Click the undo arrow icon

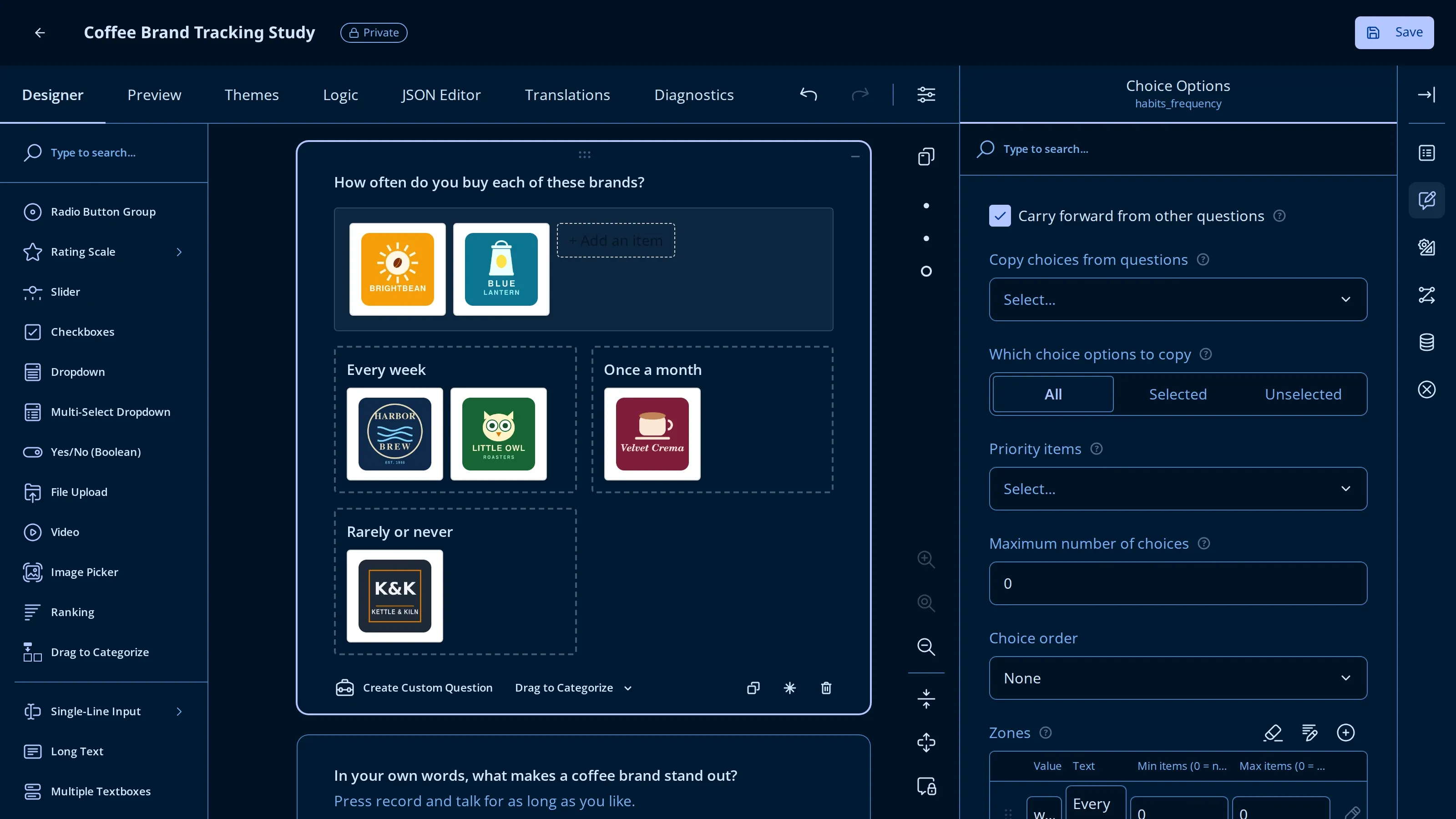pyautogui.click(x=808, y=94)
